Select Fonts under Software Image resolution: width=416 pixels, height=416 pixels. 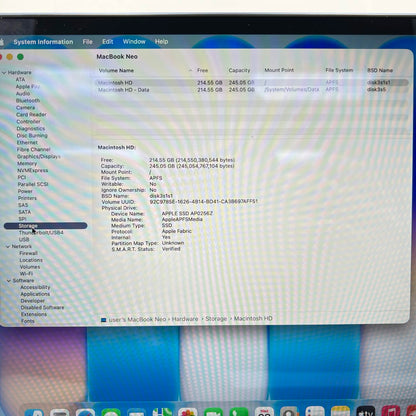(28, 321)
